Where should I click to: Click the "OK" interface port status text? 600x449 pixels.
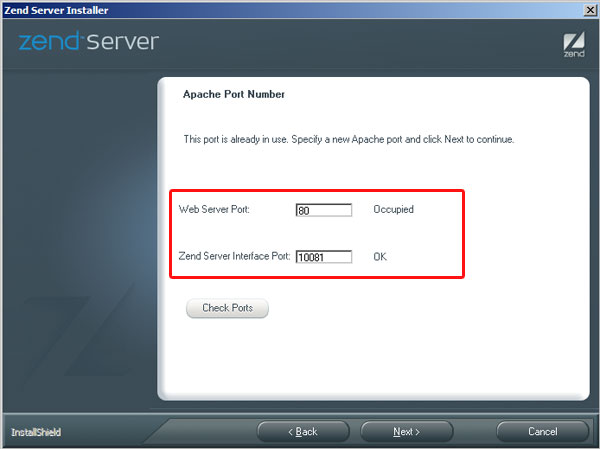pyautogui.click(x=380, y=256)
